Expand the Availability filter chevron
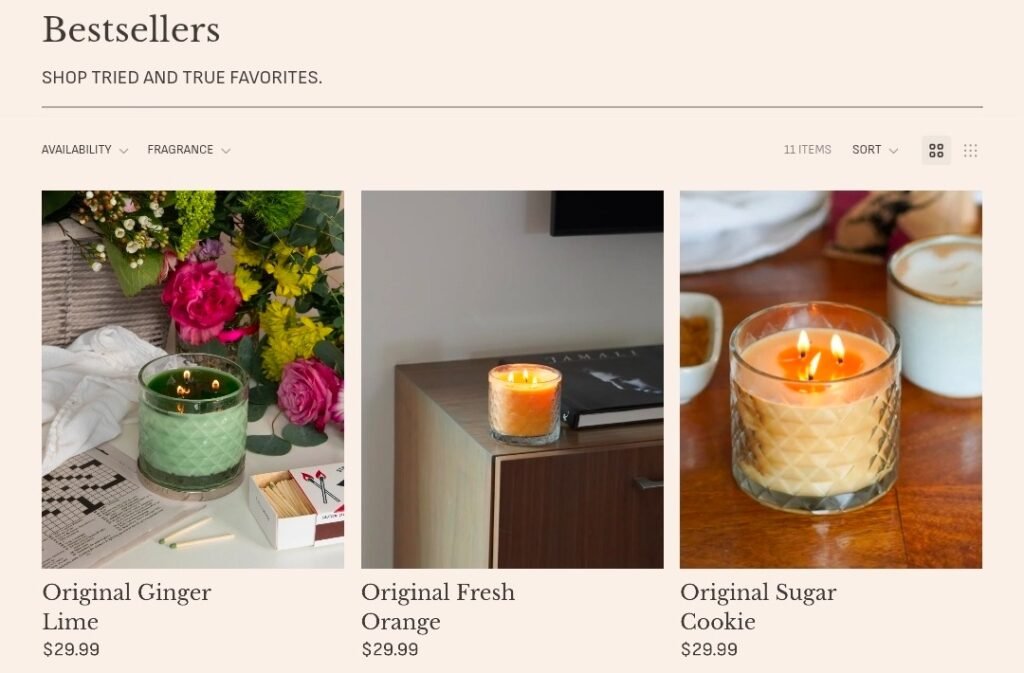1024x673 pixels. coord(123,151)
